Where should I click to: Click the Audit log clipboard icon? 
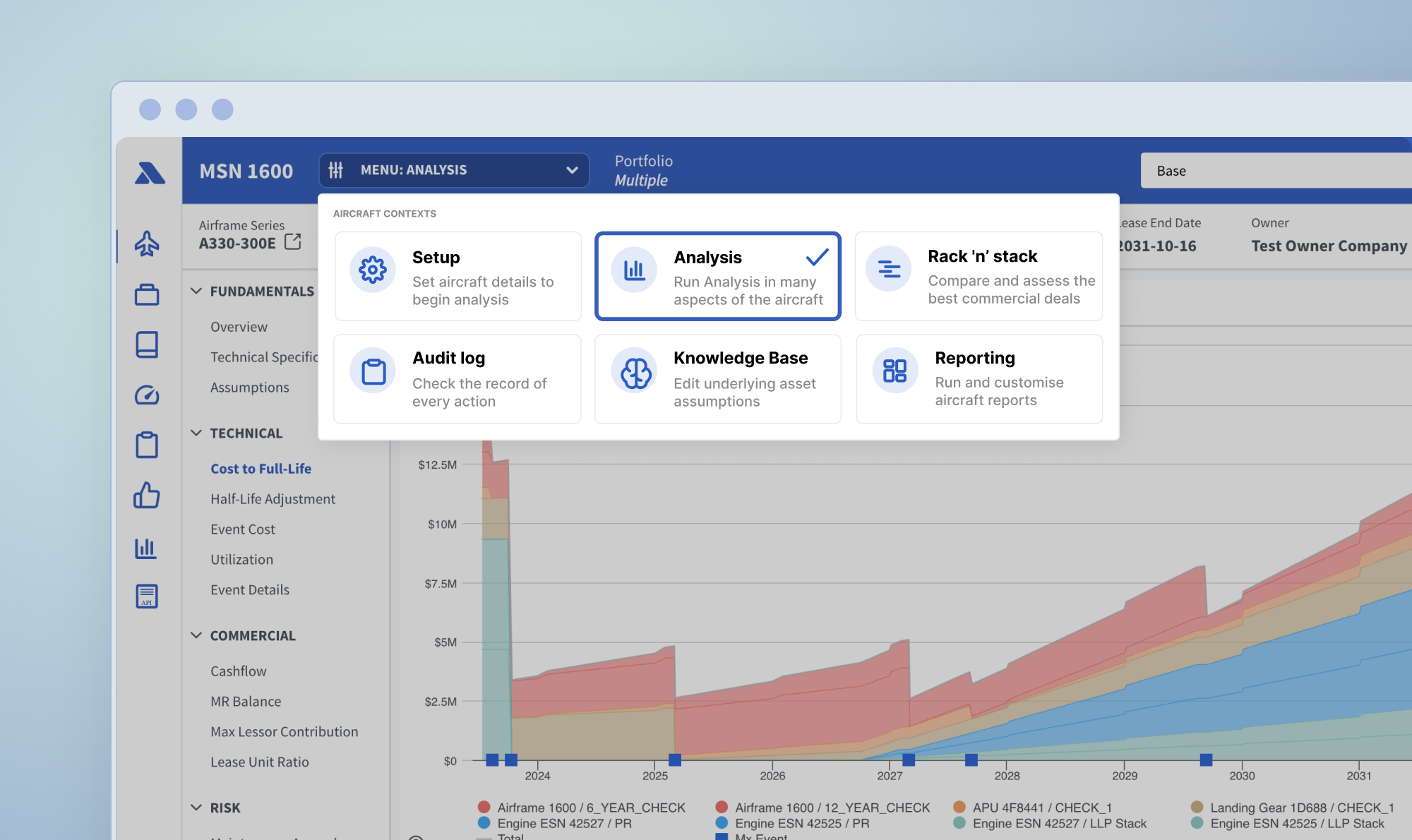pyautogui.click(x=373, y=371)
